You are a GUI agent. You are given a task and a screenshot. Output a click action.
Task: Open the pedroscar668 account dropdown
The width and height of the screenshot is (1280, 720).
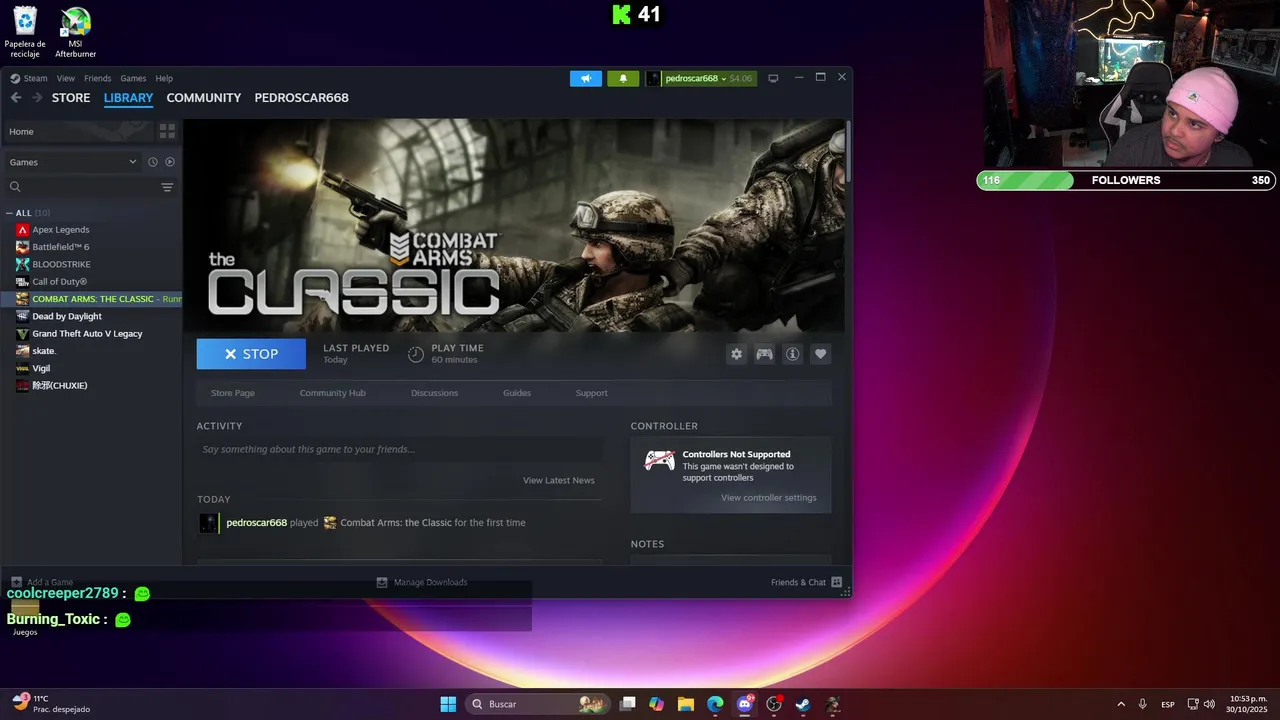[x=701, y=78]
